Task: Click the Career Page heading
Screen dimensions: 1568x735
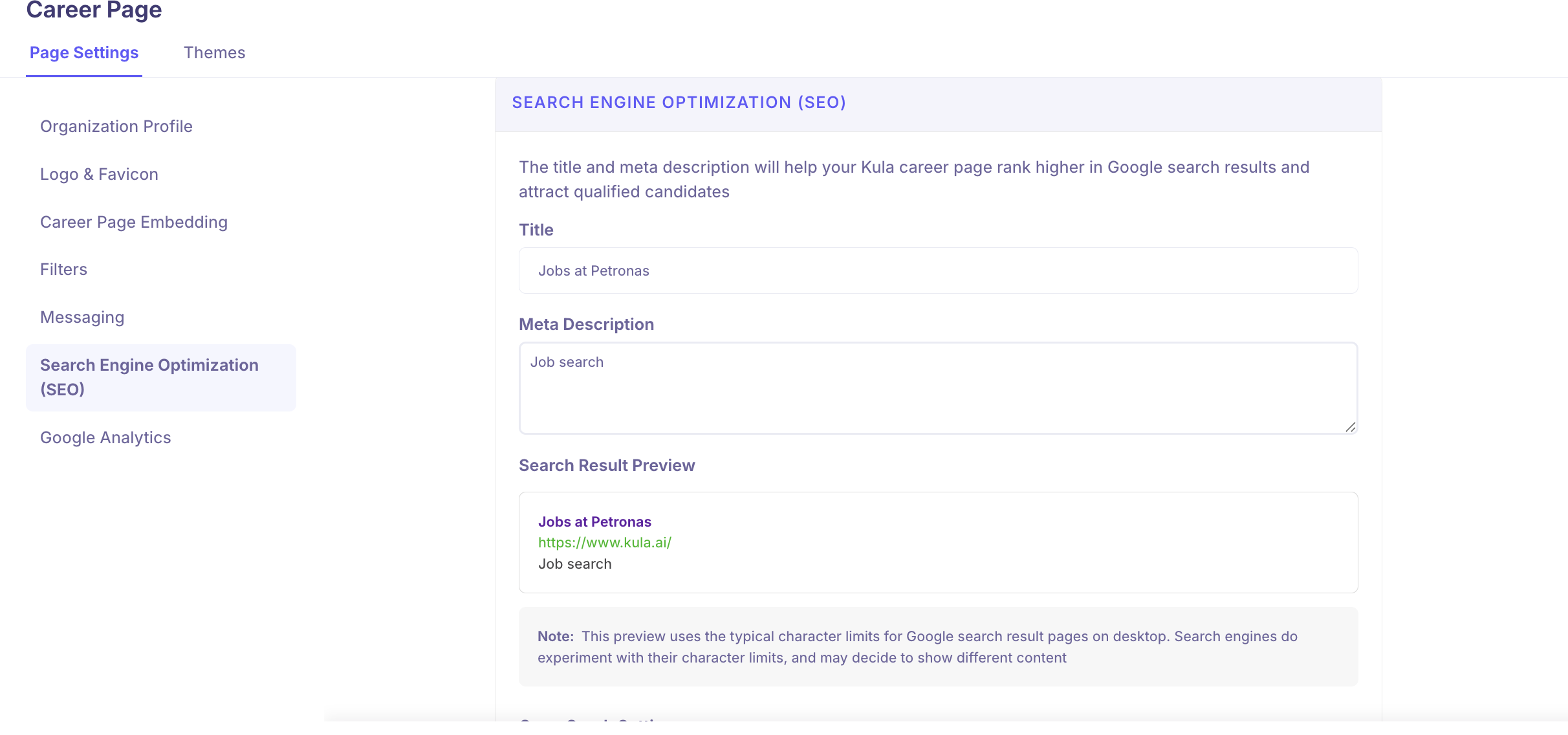Action: 94,10
